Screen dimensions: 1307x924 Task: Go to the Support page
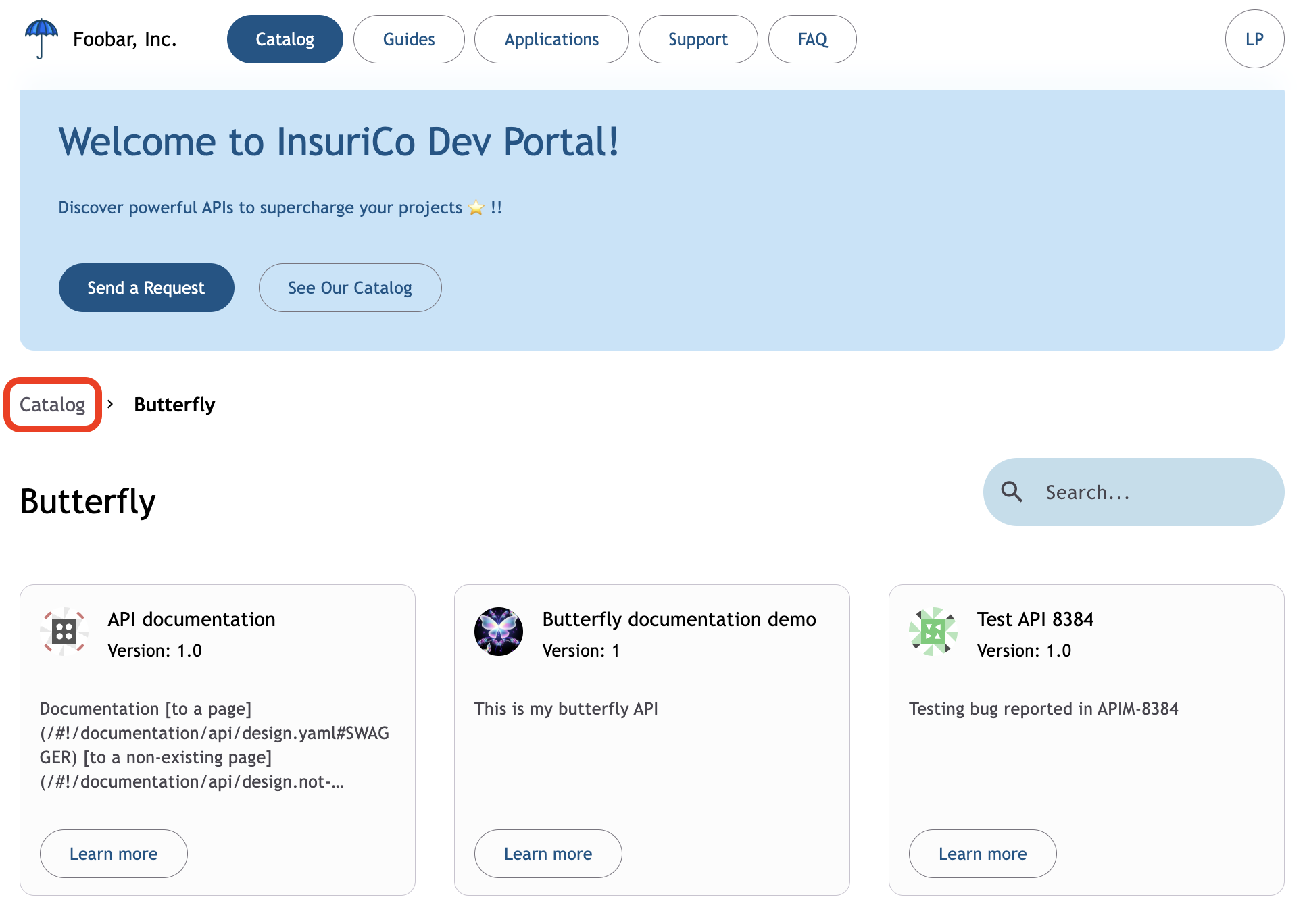(697, 39)
